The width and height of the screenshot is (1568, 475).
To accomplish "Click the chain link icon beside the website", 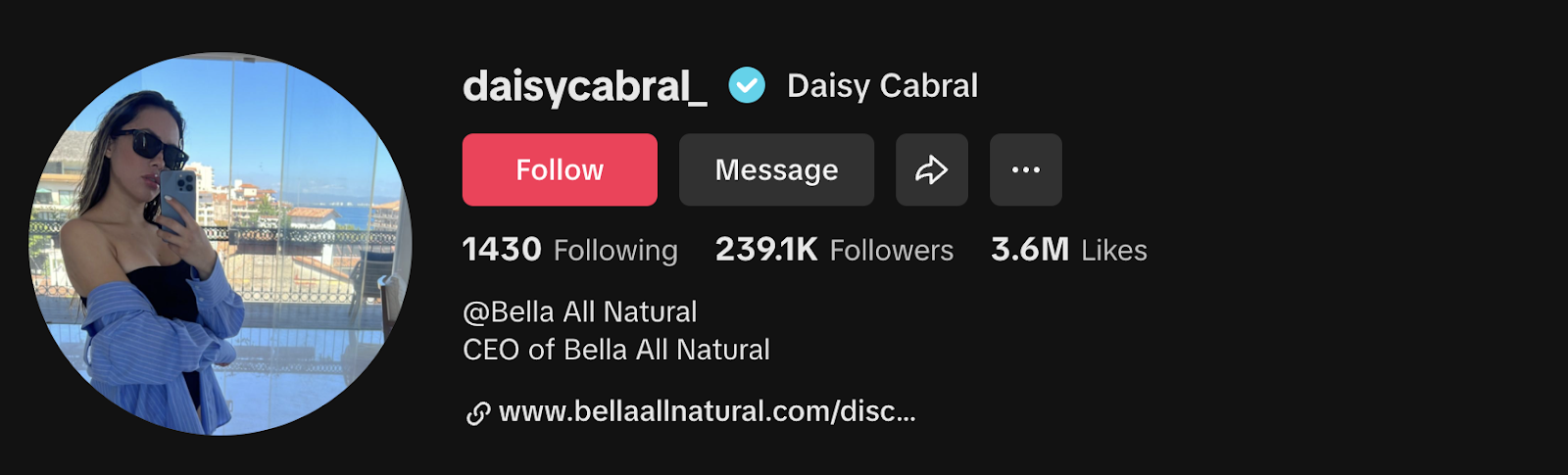I will (477, 413).
